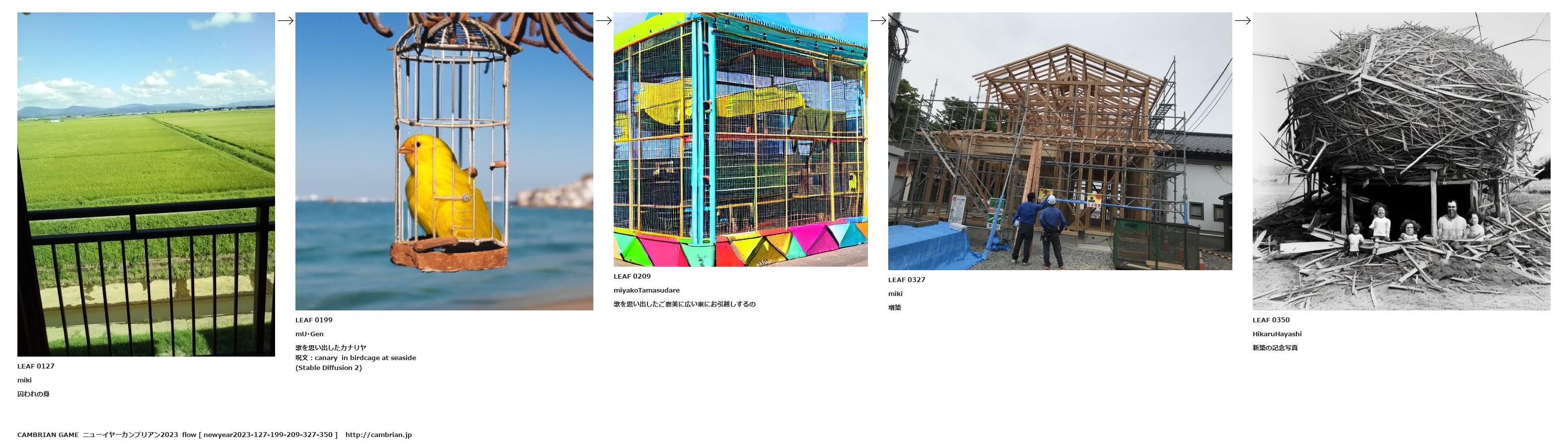This screenshot has height=447, width=1568.
Task: Open the colorful aviary cage photo
Action: coord(741,140)
